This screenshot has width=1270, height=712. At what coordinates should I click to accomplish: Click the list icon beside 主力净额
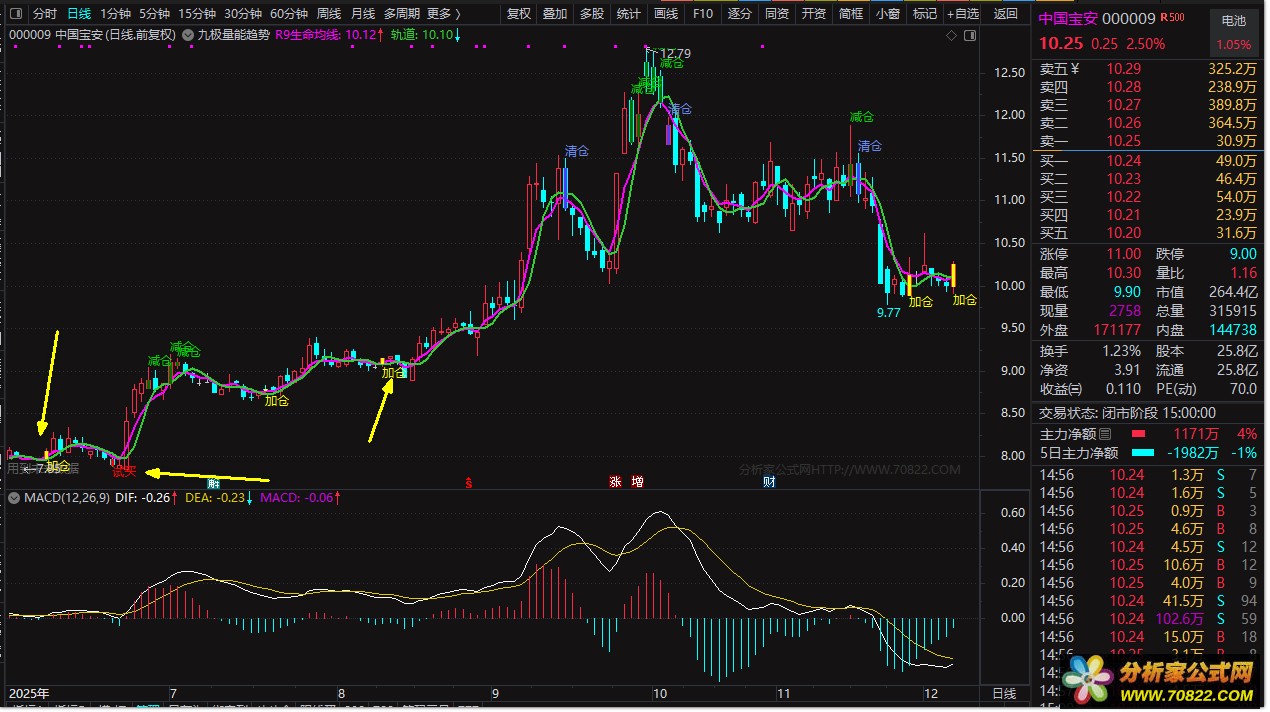point(1105,434)
